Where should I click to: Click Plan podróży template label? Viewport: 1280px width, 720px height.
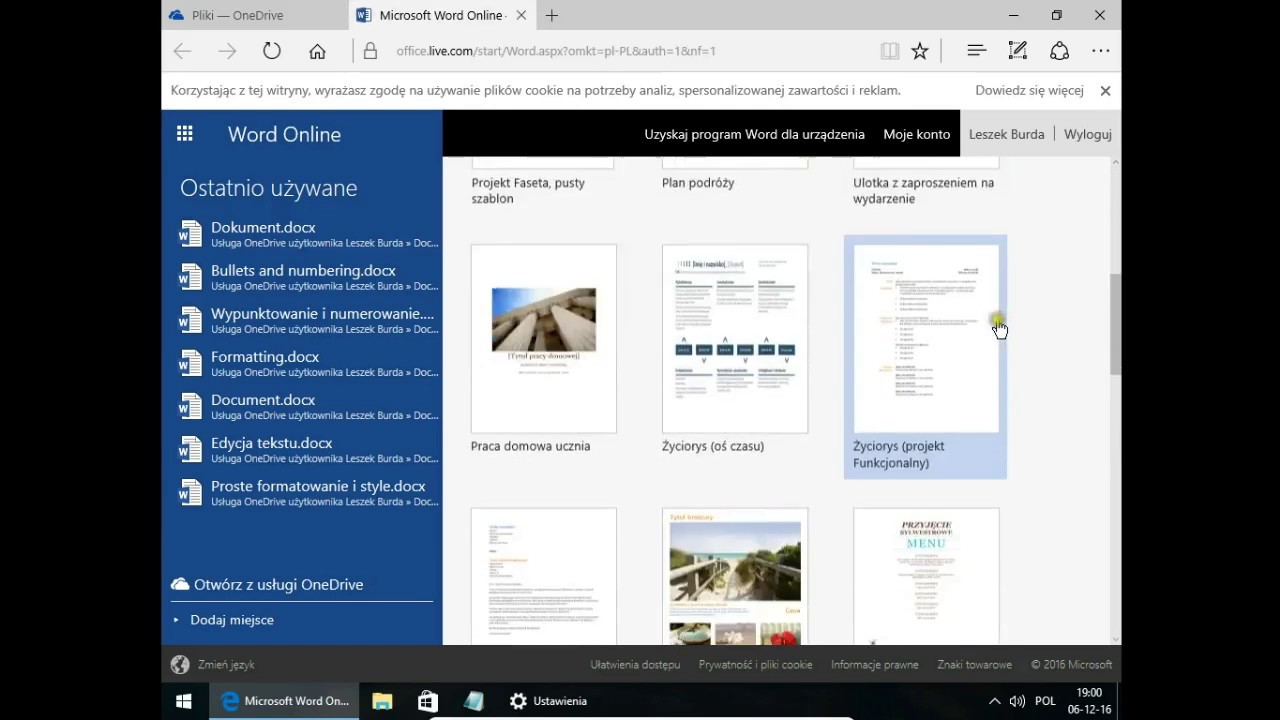(x=698, y=183)
